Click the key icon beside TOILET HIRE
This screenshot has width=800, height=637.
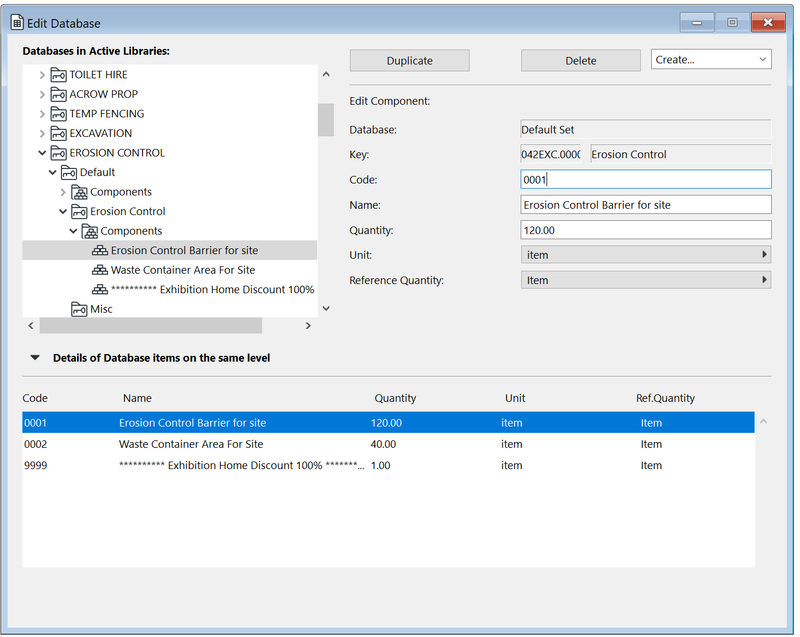tap(58, 75)
